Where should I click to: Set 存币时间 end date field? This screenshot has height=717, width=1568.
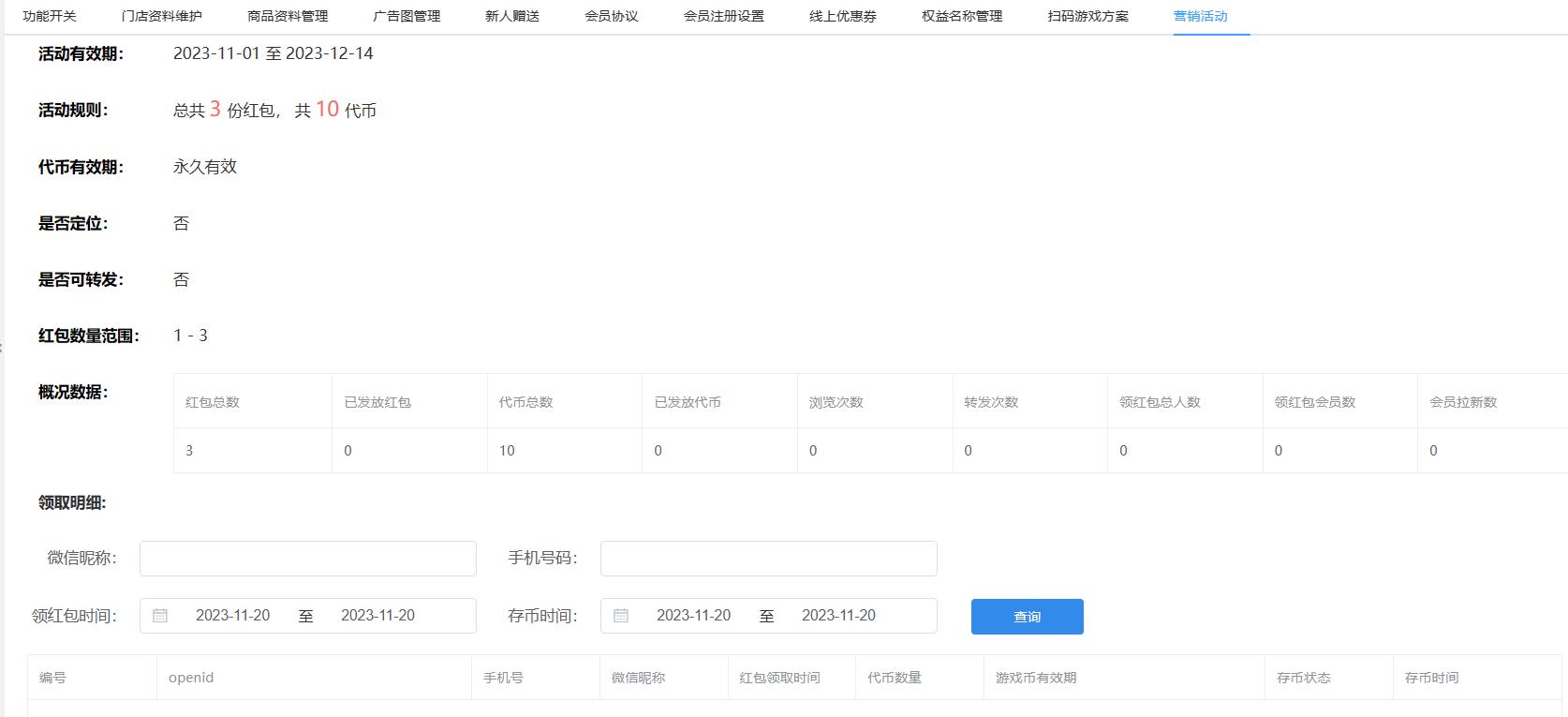click(x=839, y=616)
